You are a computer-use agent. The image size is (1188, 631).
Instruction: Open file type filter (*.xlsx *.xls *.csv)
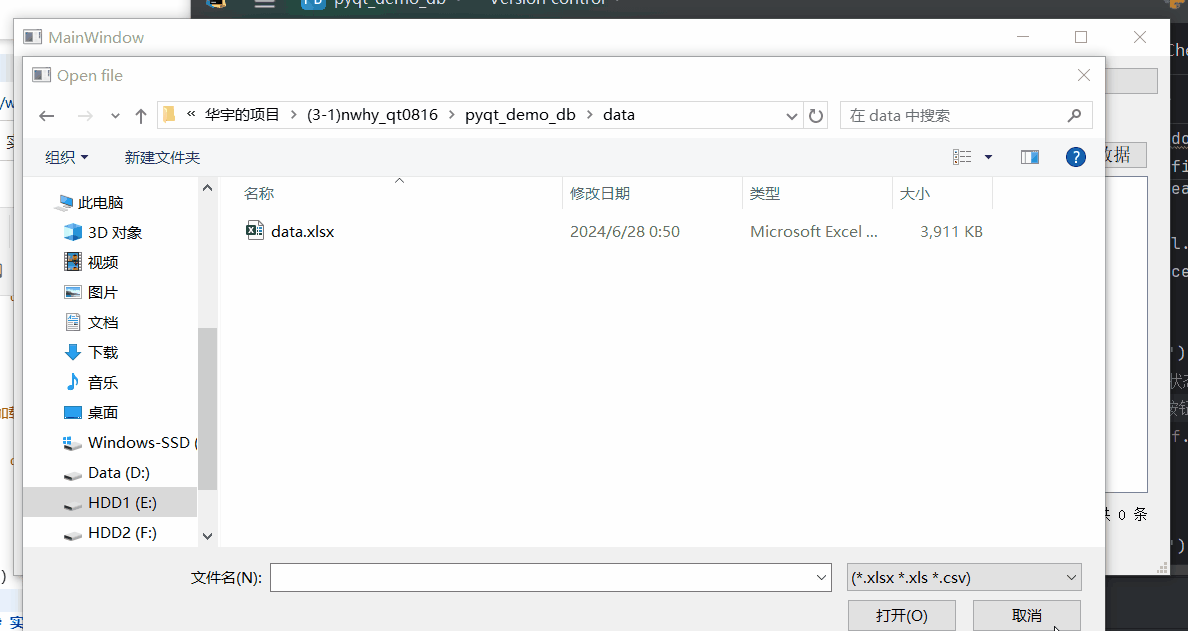(964, 578)
